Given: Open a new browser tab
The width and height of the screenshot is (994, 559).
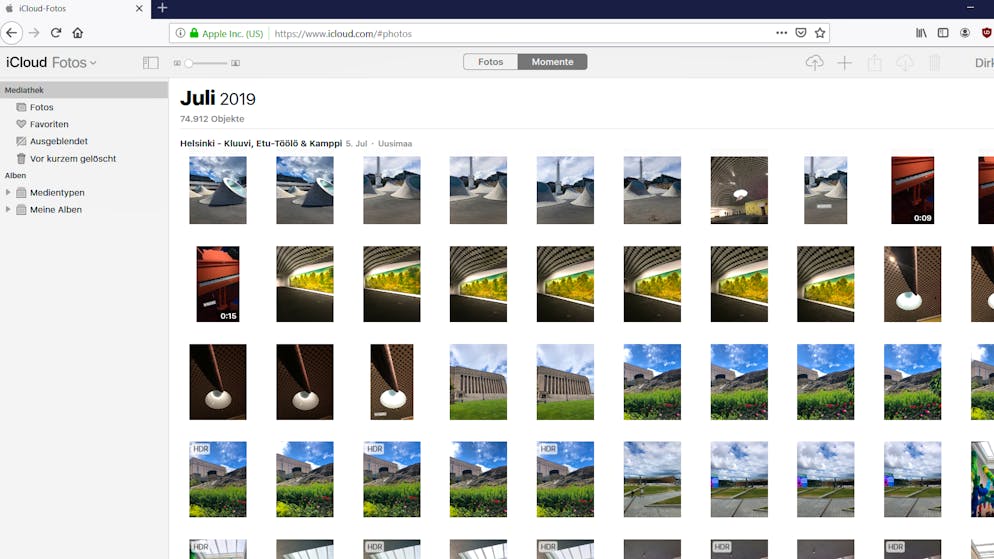Looking at the screenshot, I should point(162,8).
